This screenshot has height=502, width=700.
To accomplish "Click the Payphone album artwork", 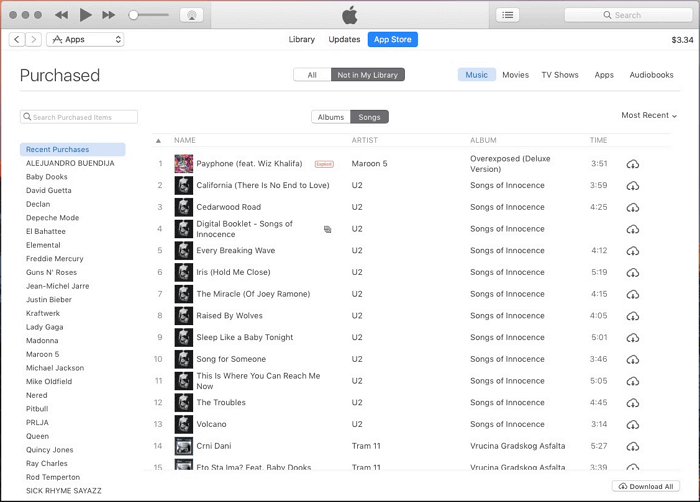I will click(183, 163).
